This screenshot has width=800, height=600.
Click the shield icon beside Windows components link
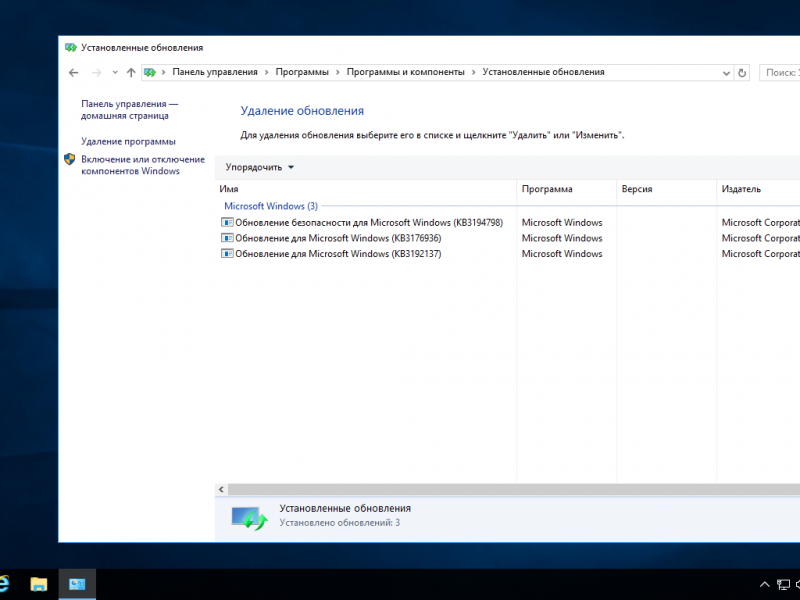70,159
